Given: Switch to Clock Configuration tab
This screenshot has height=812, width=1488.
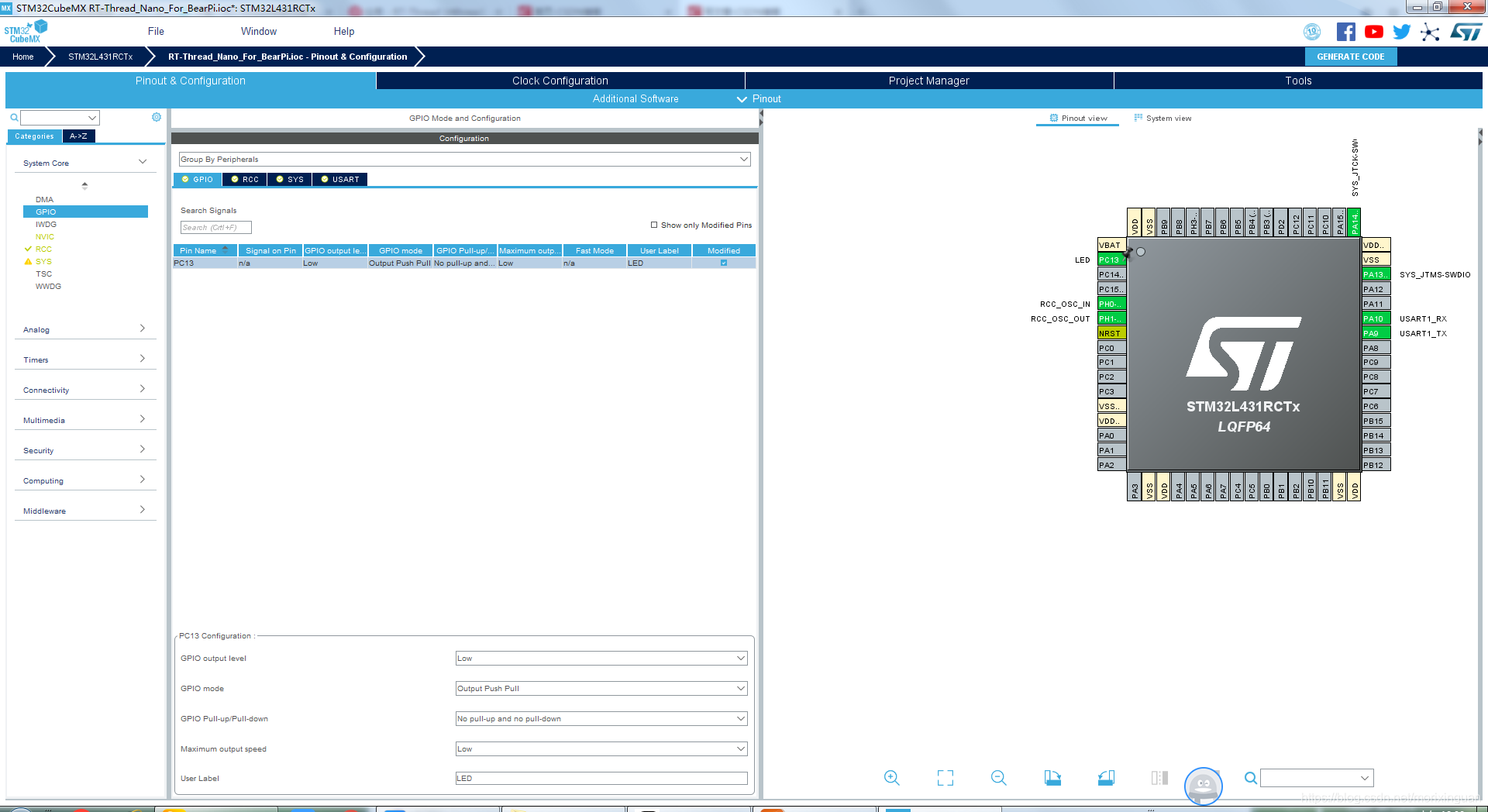Looking at the screenshot, I should [560, 81].
